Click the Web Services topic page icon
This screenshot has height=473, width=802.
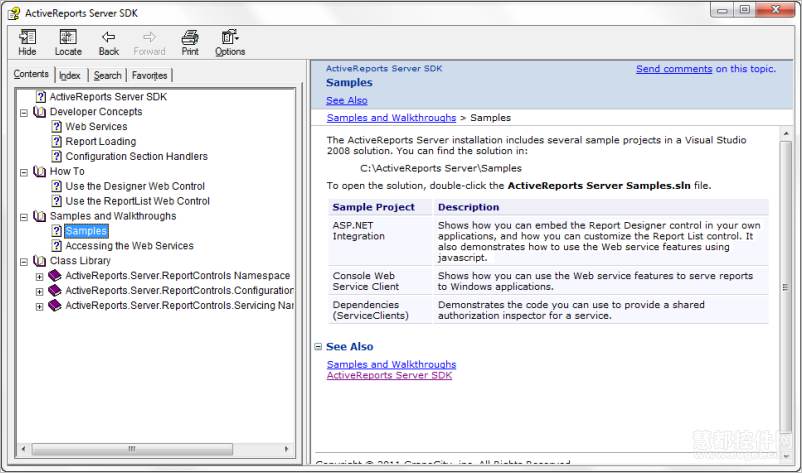pos(57,126)
